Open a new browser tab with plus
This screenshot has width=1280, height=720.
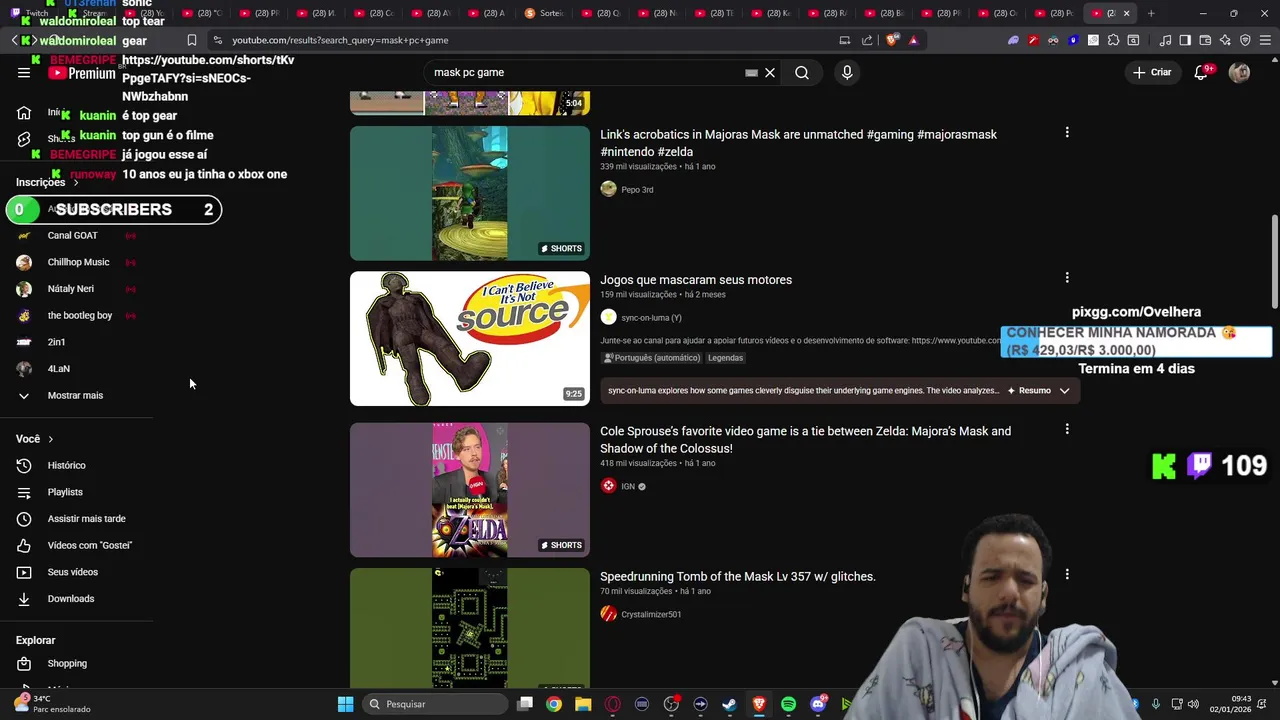(x=1151, y=13)
